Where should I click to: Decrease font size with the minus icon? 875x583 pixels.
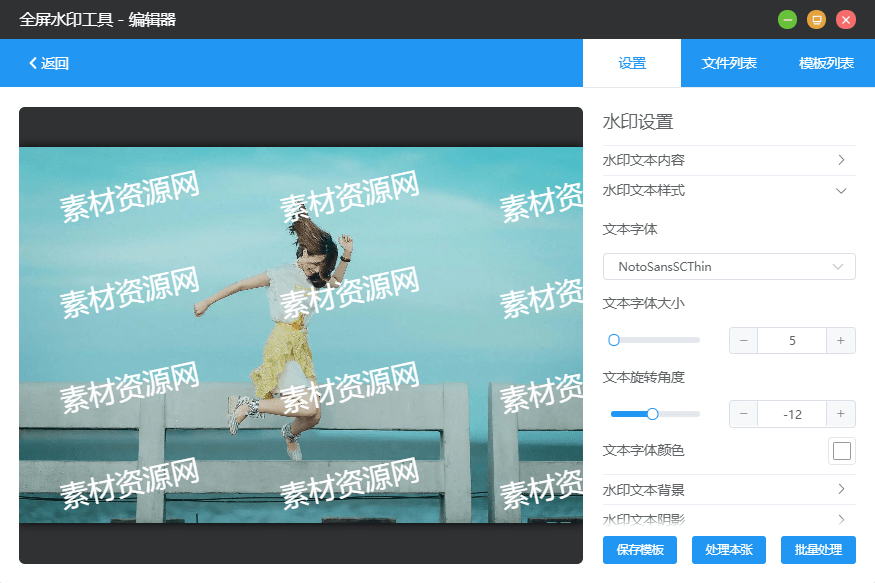click(744, 340)
